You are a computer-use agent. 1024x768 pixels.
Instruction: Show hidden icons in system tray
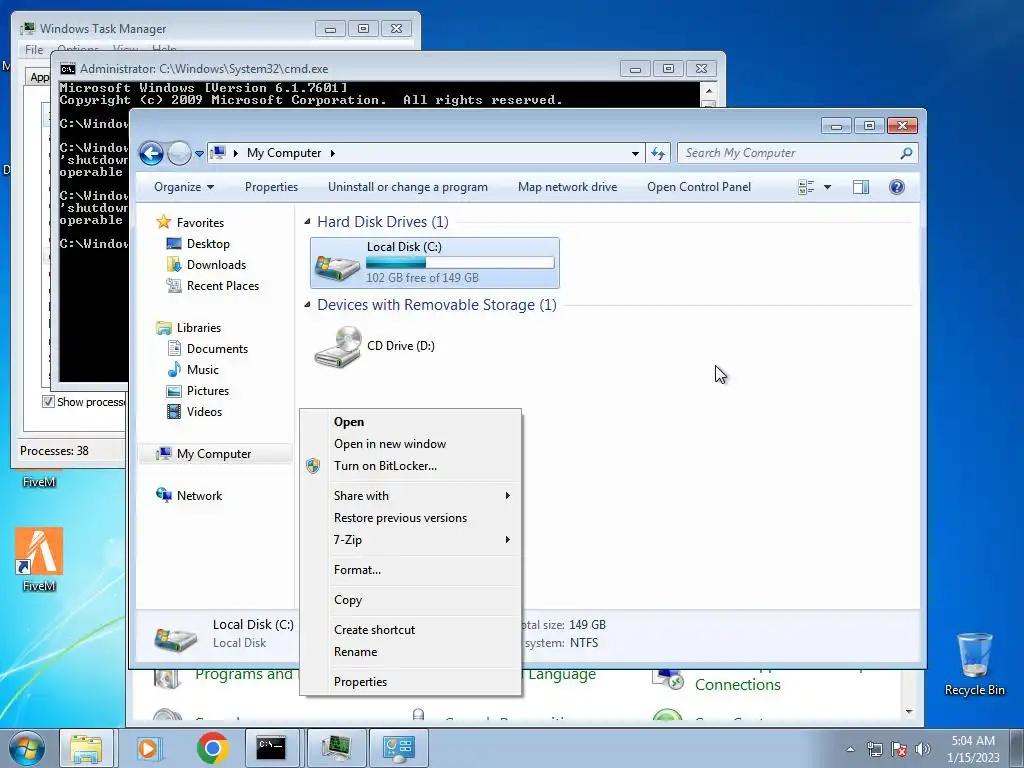click(x=850, y=749)
